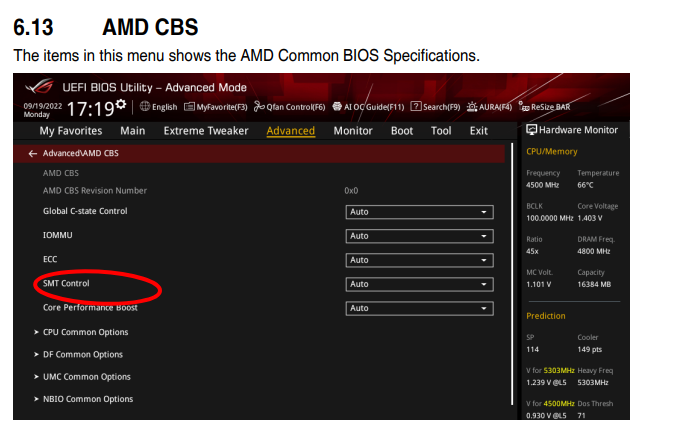Click the 16384 MB capacity value
Screen dimensions: 674x437
(594, 284)
